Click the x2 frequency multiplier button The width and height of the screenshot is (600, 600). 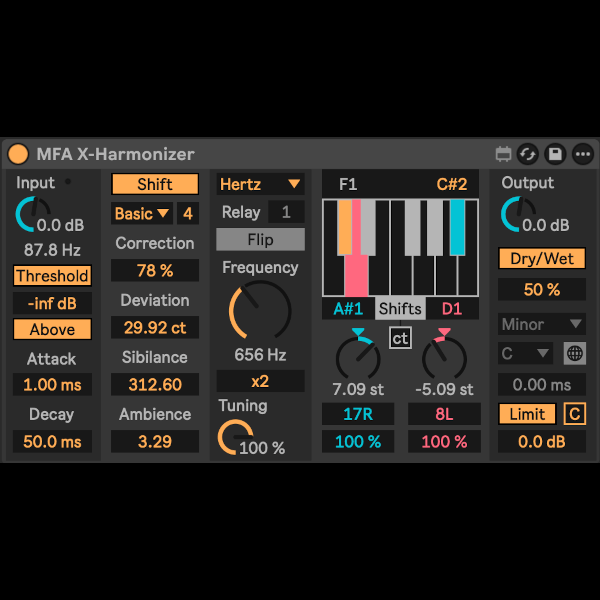point(260,381)
